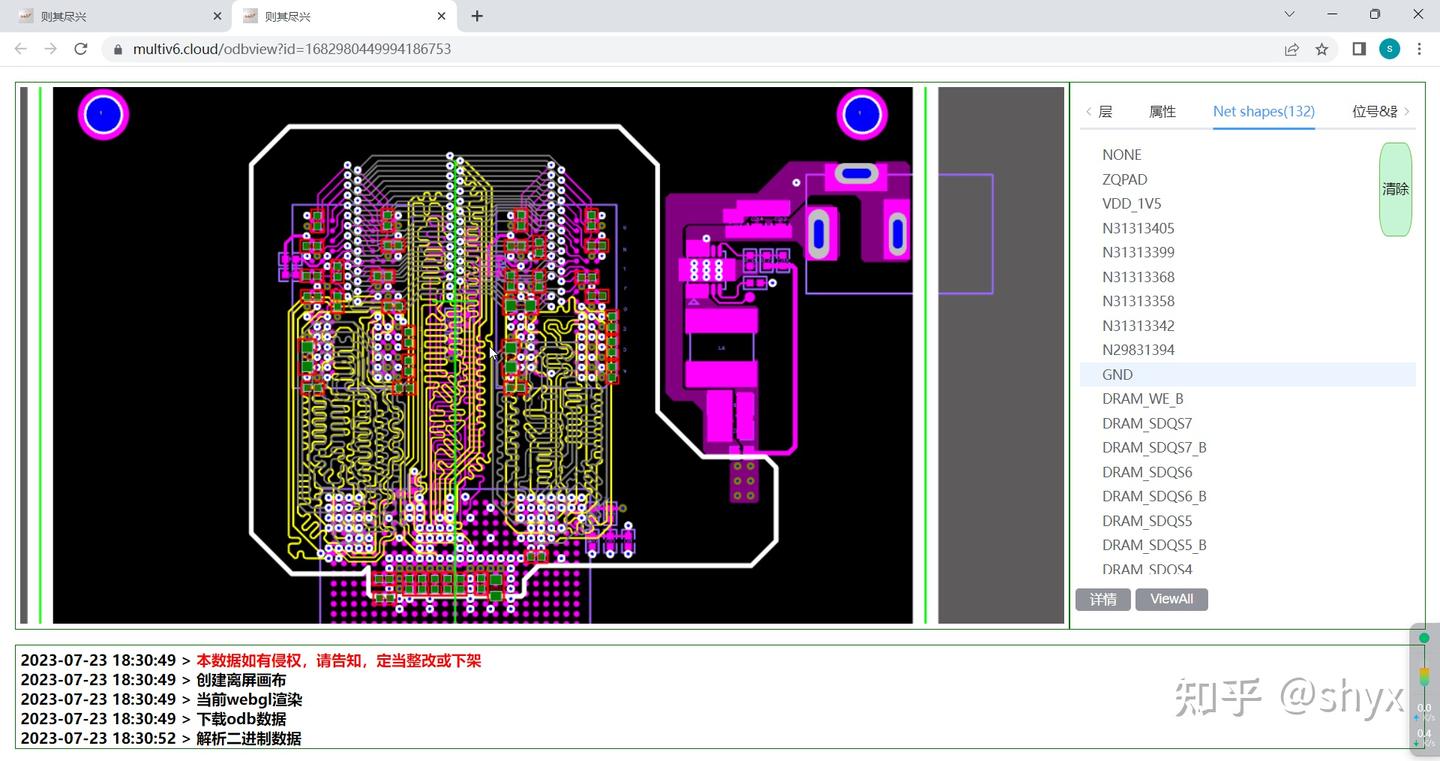Click the share page icon in address bar
1440x761 pixels.
click(1292, 48)
